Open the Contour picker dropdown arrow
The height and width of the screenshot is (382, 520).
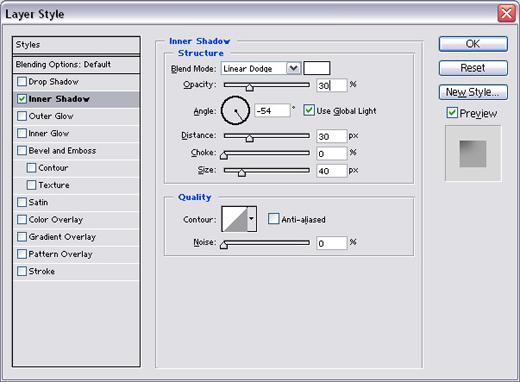251,219
